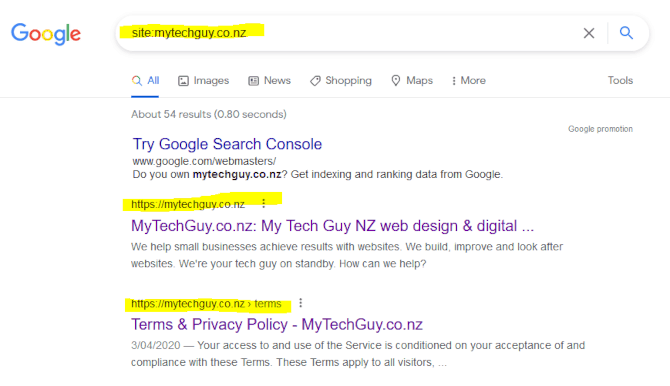Click the Images tab picture icon
Screen dimensions: 670x386
pyautogui.click(x=183, y=81)
